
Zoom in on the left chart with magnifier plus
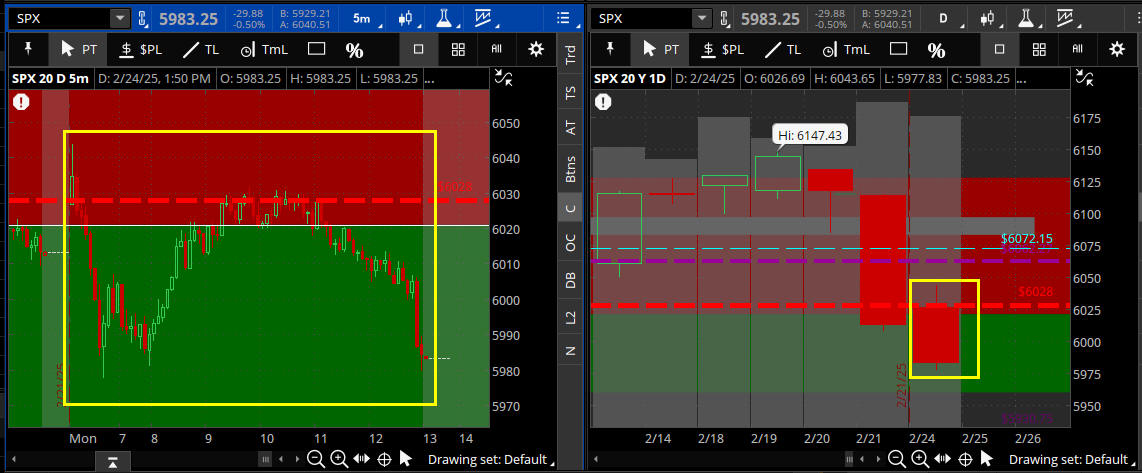(x=339, y=459)
